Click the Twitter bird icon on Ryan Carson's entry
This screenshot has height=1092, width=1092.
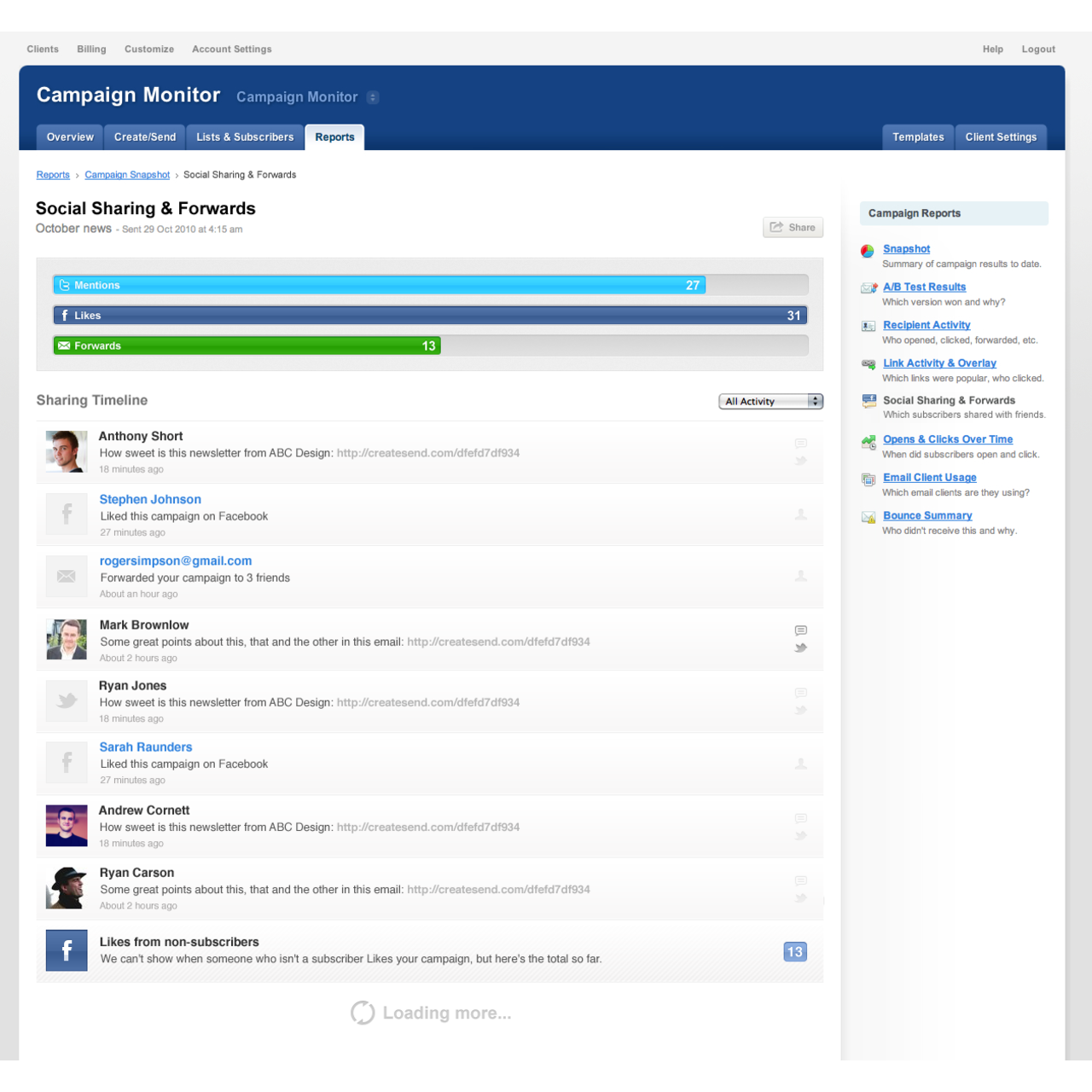tap(800, 898)
